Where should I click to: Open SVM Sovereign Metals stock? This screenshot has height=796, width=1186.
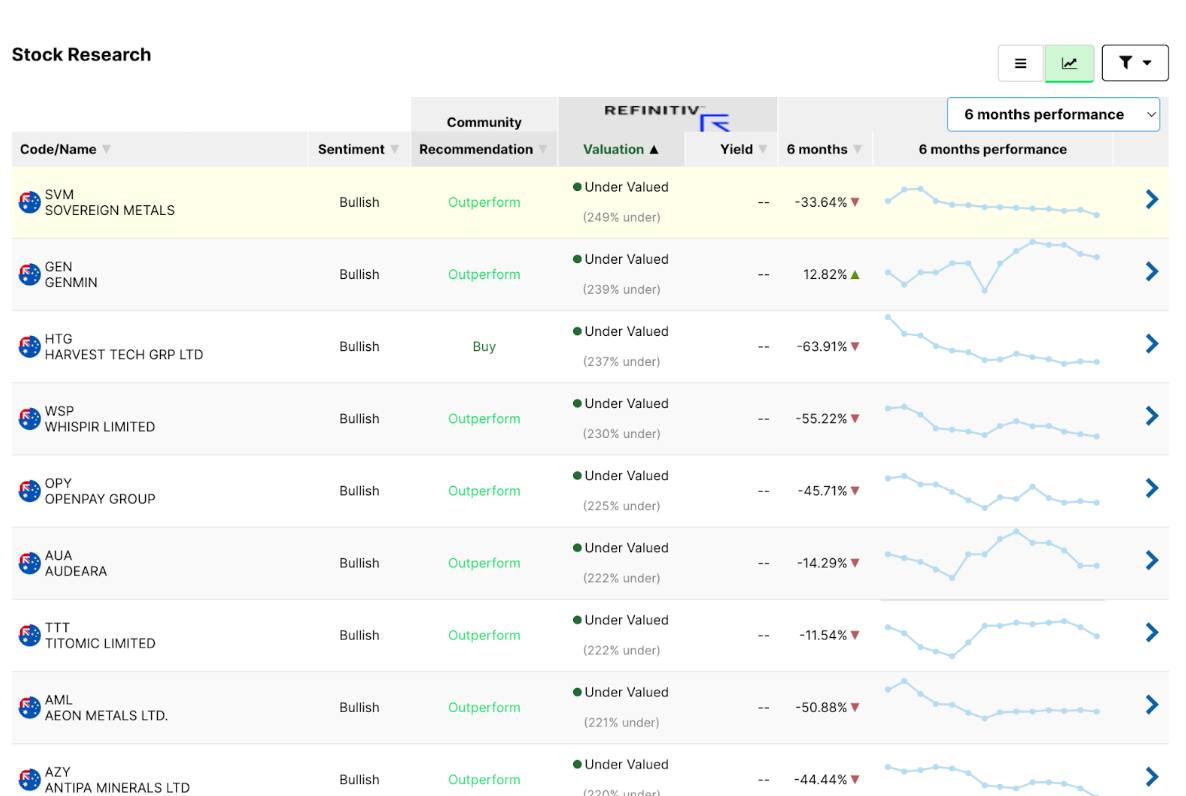point(110,202)
